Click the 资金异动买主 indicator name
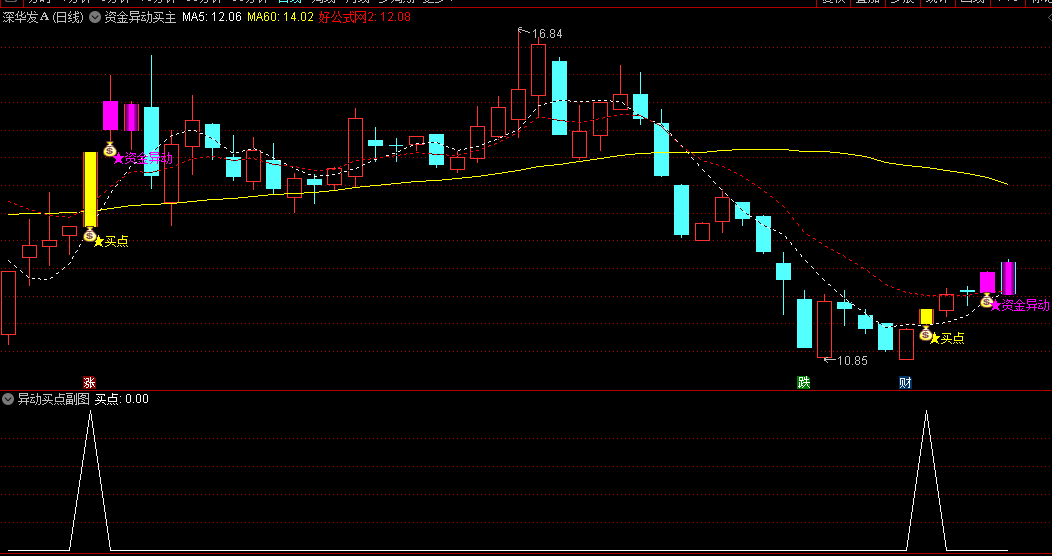Viewport: 1052px width, 556px height. (140, 17)
